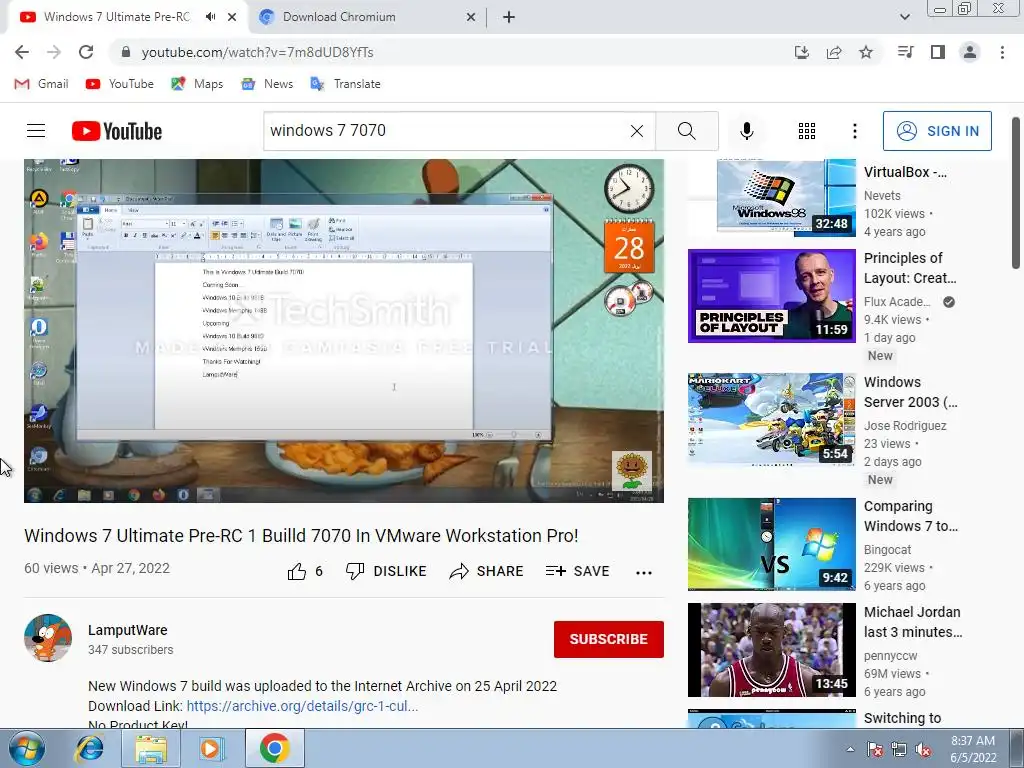
Task: Click the SHARE button
Action: pos(487,571)
